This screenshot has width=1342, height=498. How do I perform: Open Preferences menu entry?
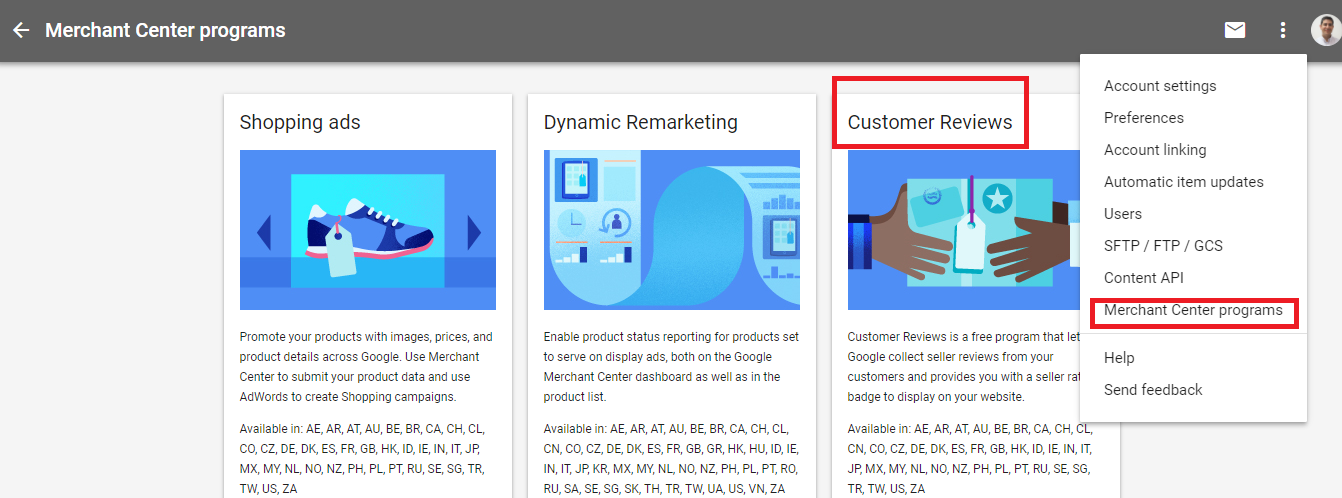tap(1144, 118)
